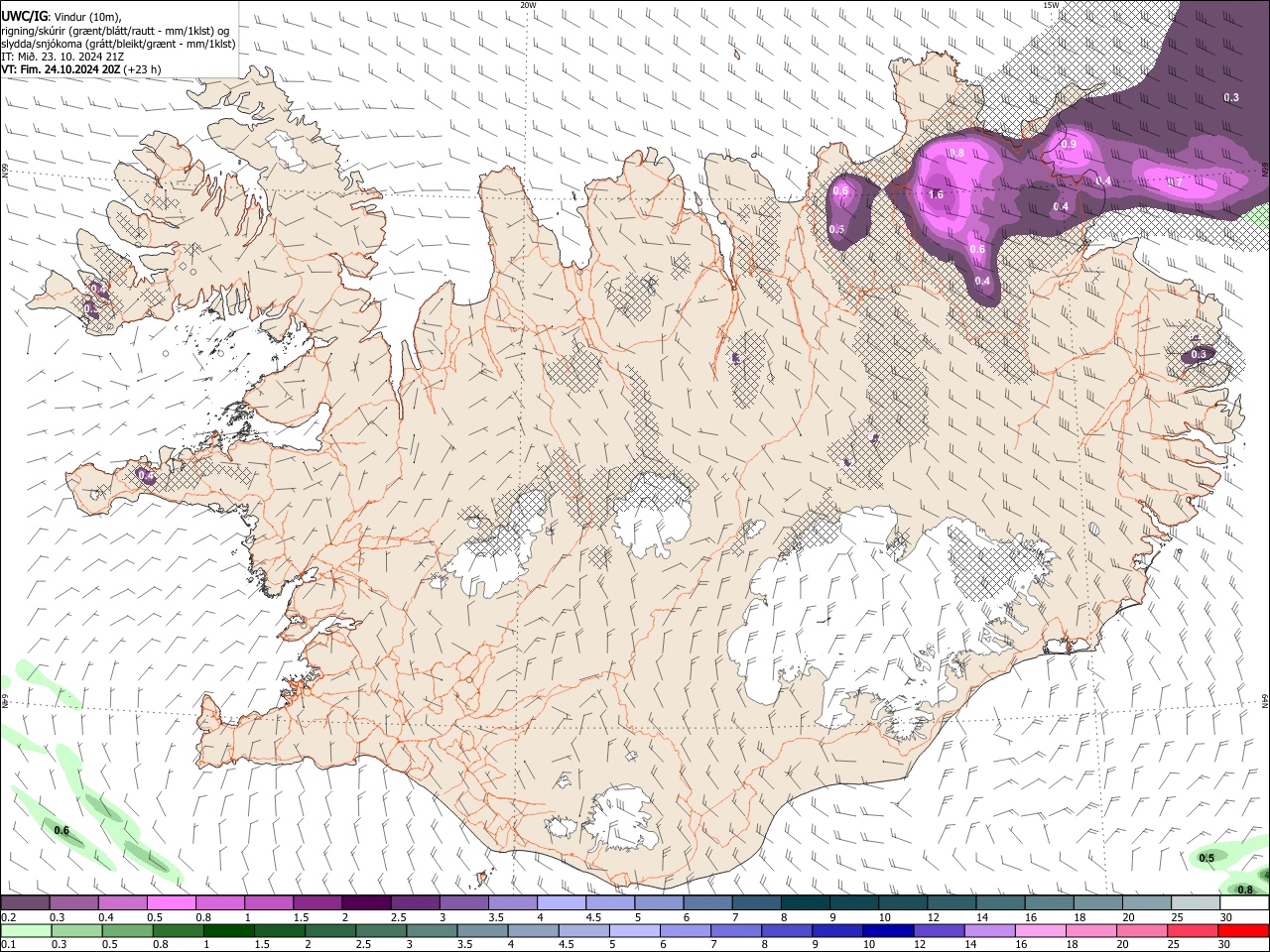The image size is (1270, 952).
Task: Click the 'UWC/IG' title text
Action: pos(24,16)
